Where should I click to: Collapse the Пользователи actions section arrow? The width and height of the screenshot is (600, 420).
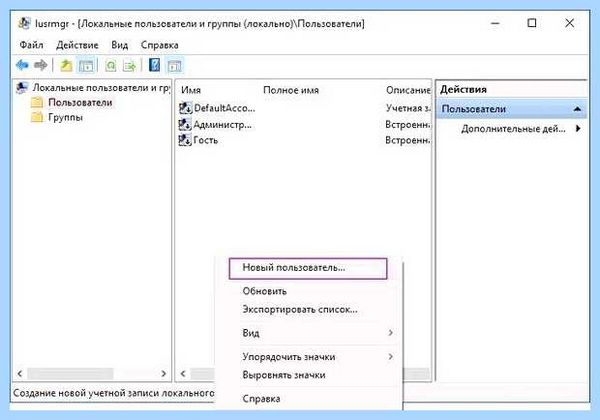[x=577, y=109]
